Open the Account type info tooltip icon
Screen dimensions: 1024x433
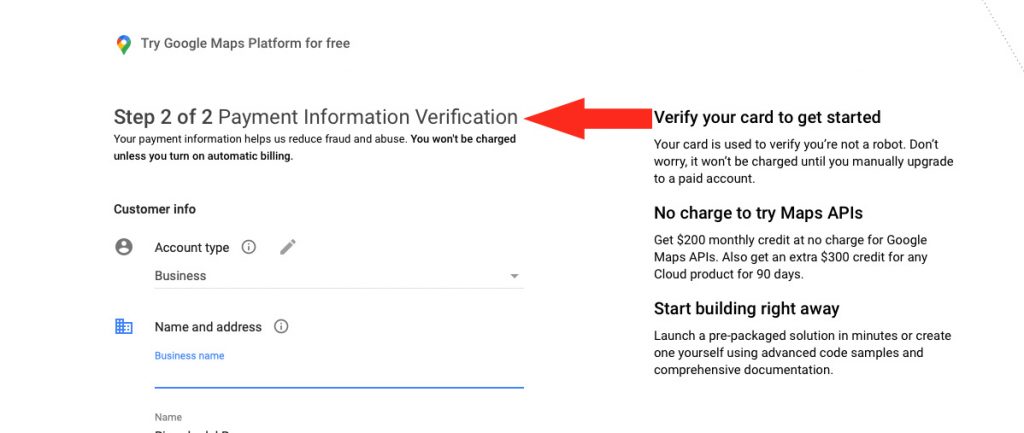point(248,247)
